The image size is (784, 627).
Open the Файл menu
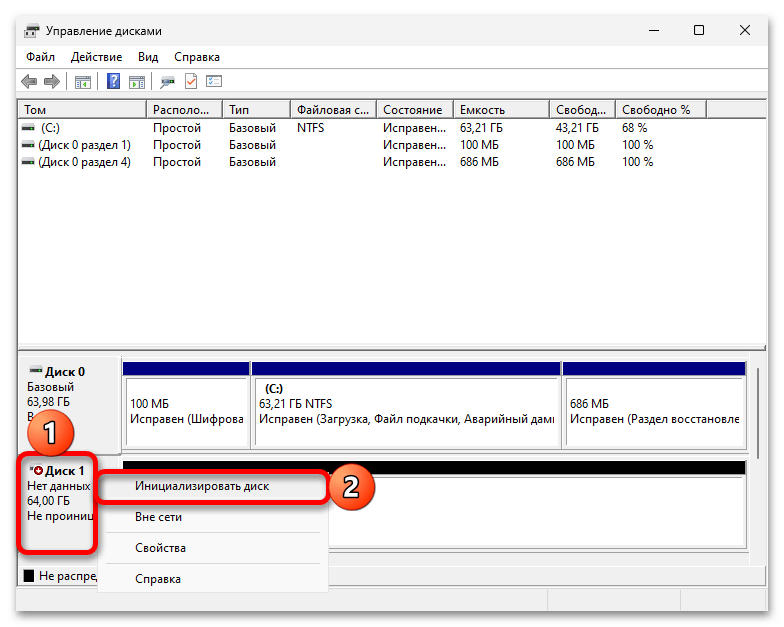point(40,57)
